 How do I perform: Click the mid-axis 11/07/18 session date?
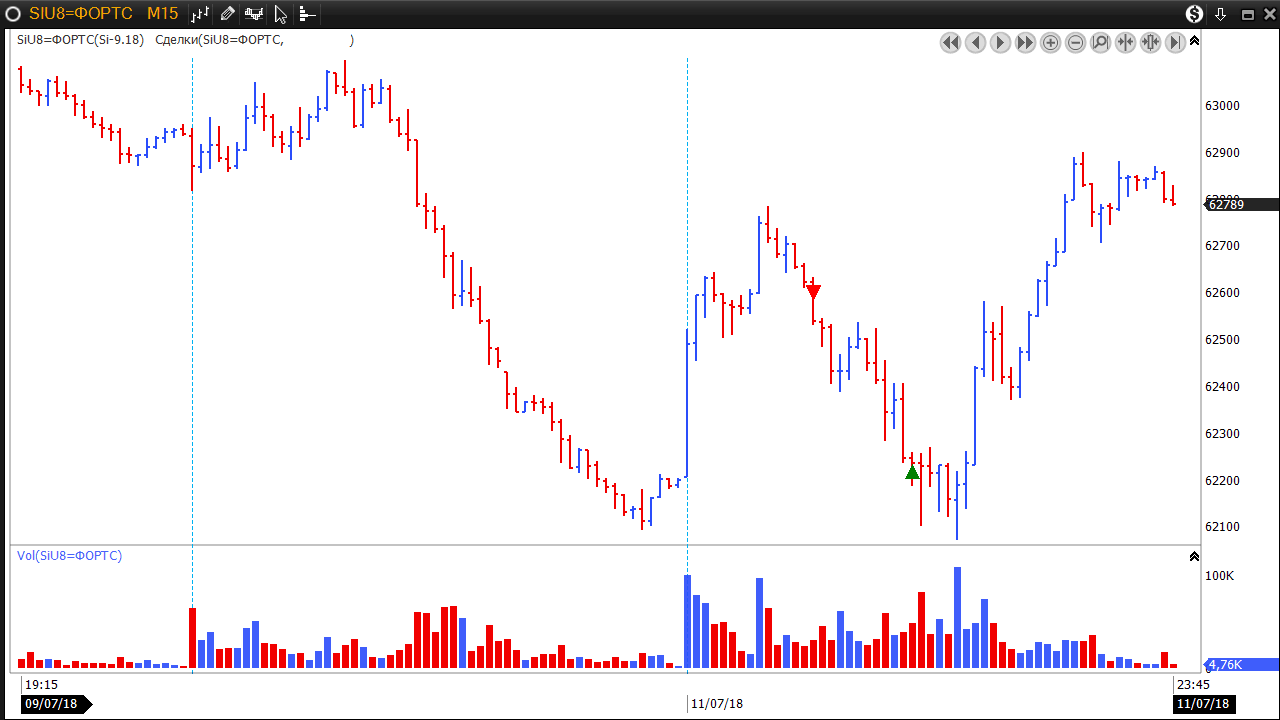pyautogui.click(x=717, y=704)
